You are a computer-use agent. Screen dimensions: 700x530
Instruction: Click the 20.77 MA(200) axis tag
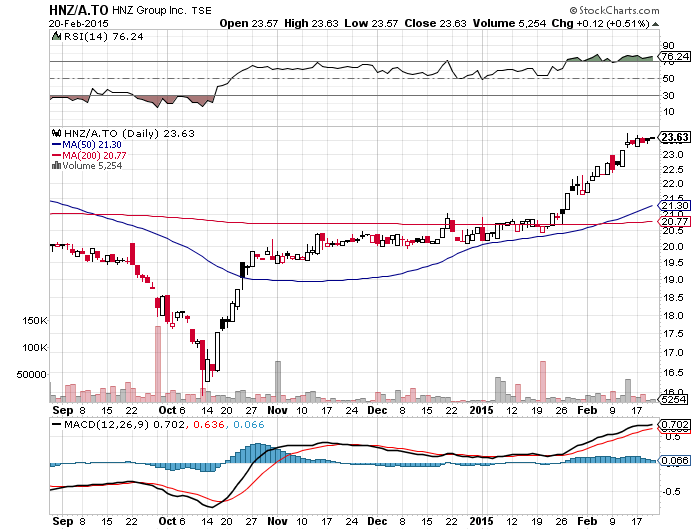675,221
